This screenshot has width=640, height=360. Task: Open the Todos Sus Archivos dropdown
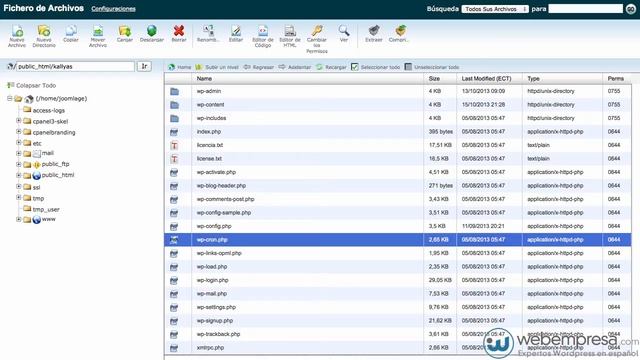point(495,9)
